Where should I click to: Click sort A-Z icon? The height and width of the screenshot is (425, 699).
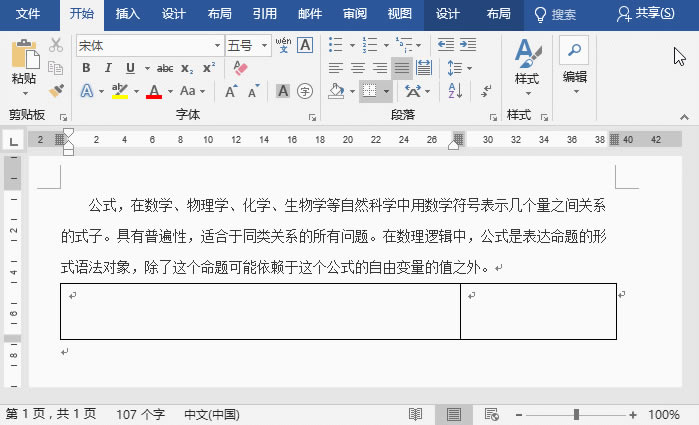coord(455,91)
